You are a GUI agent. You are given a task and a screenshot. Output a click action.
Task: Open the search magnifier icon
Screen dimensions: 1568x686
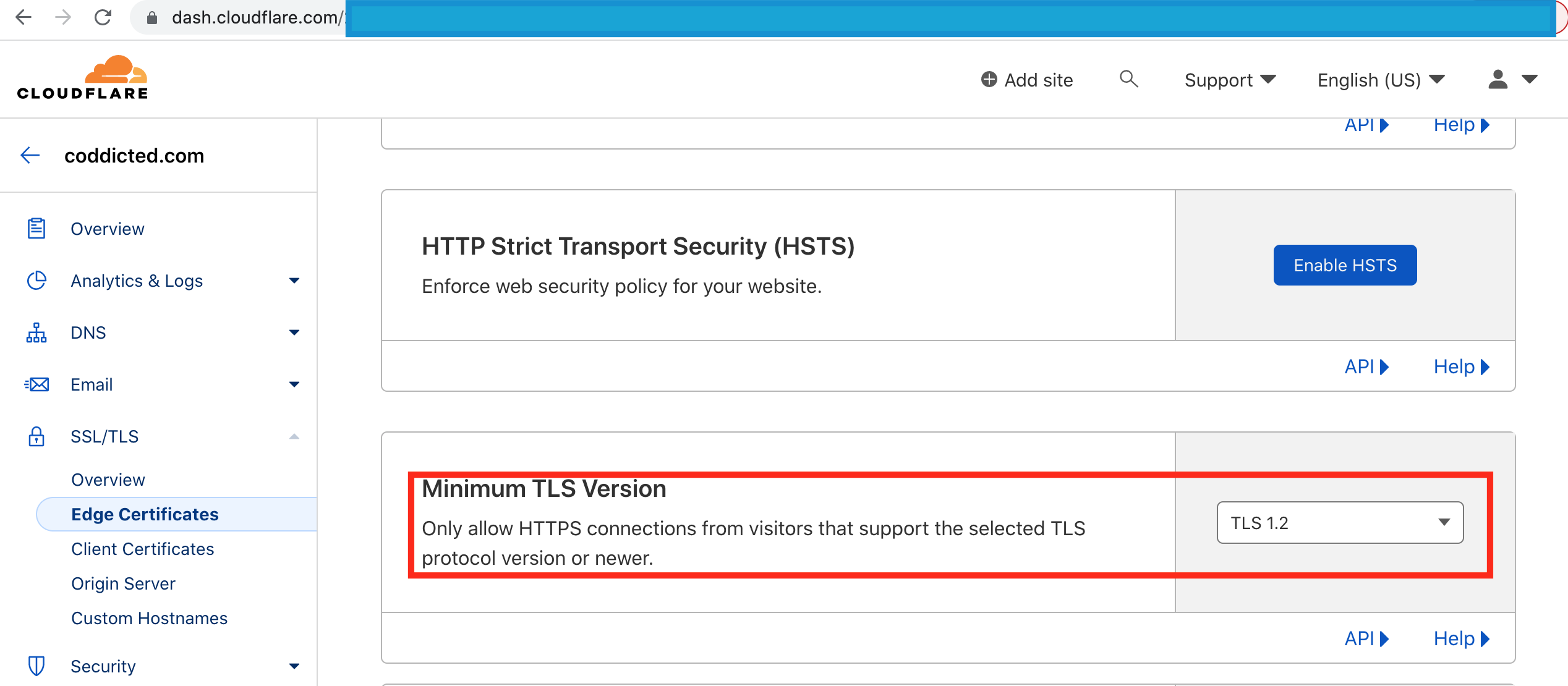pos(1128,79)
